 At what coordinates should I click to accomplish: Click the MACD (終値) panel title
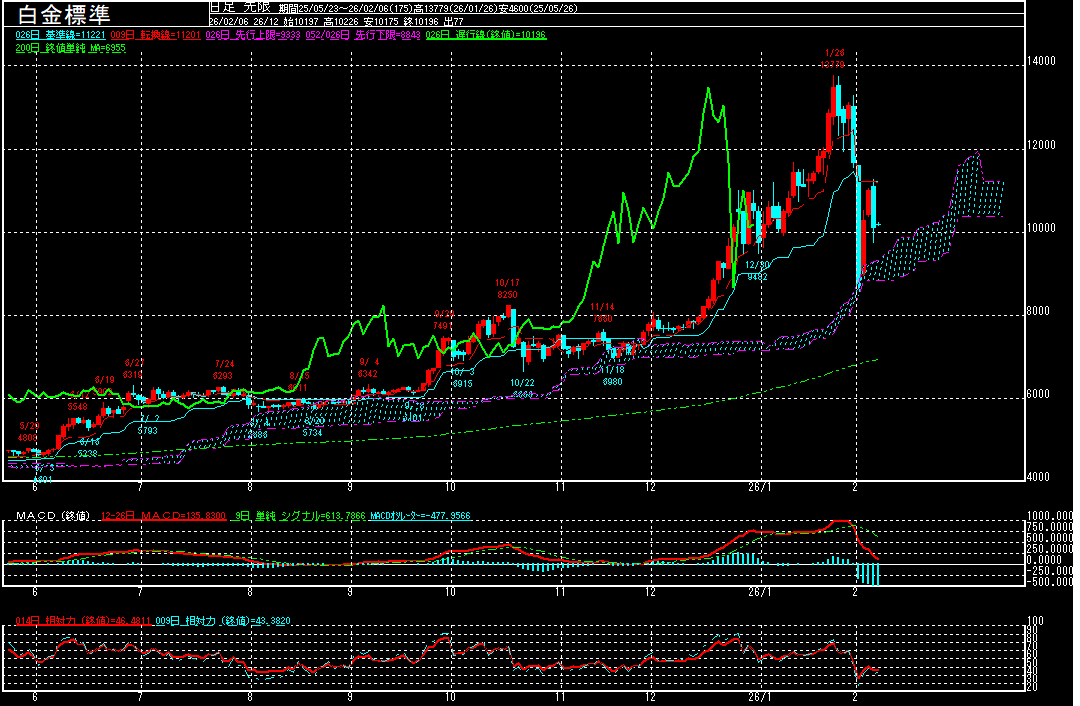click(x=50, y=516)
